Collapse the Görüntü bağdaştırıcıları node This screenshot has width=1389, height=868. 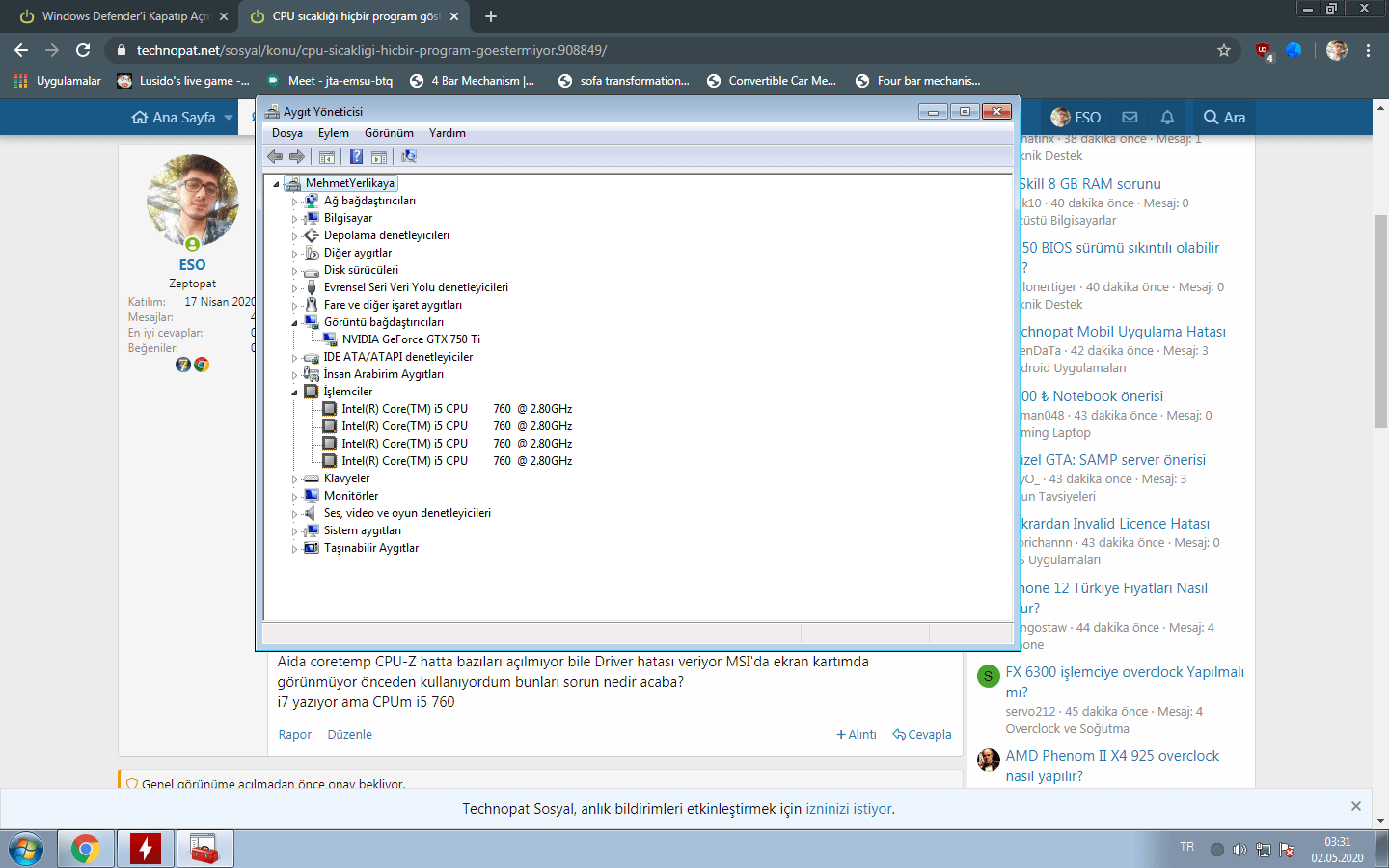(x=294, y=323)
